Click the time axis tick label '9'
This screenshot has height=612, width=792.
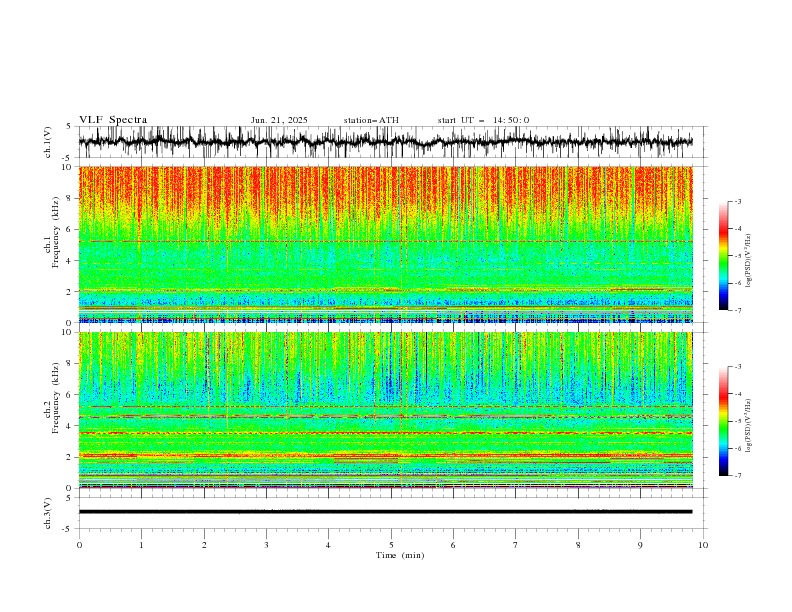point(640,545)
